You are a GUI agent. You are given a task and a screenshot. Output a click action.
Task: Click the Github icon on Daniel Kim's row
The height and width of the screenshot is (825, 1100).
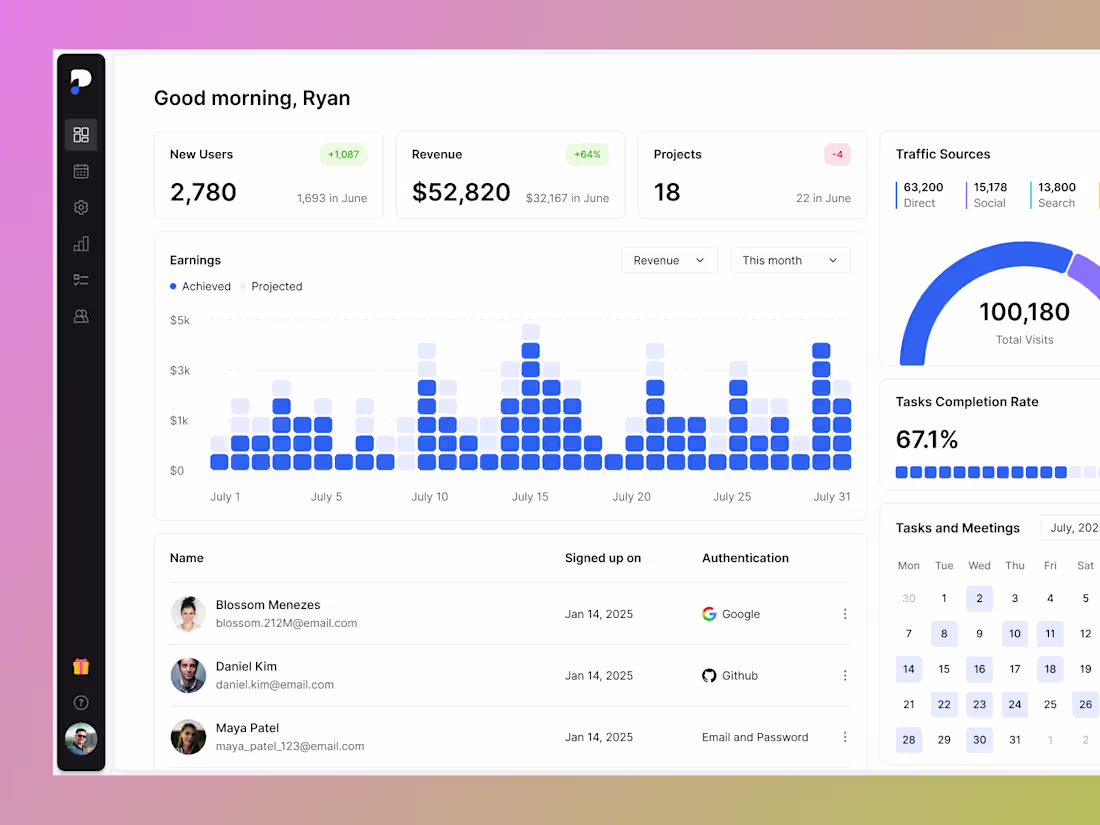tap(708, 675)
